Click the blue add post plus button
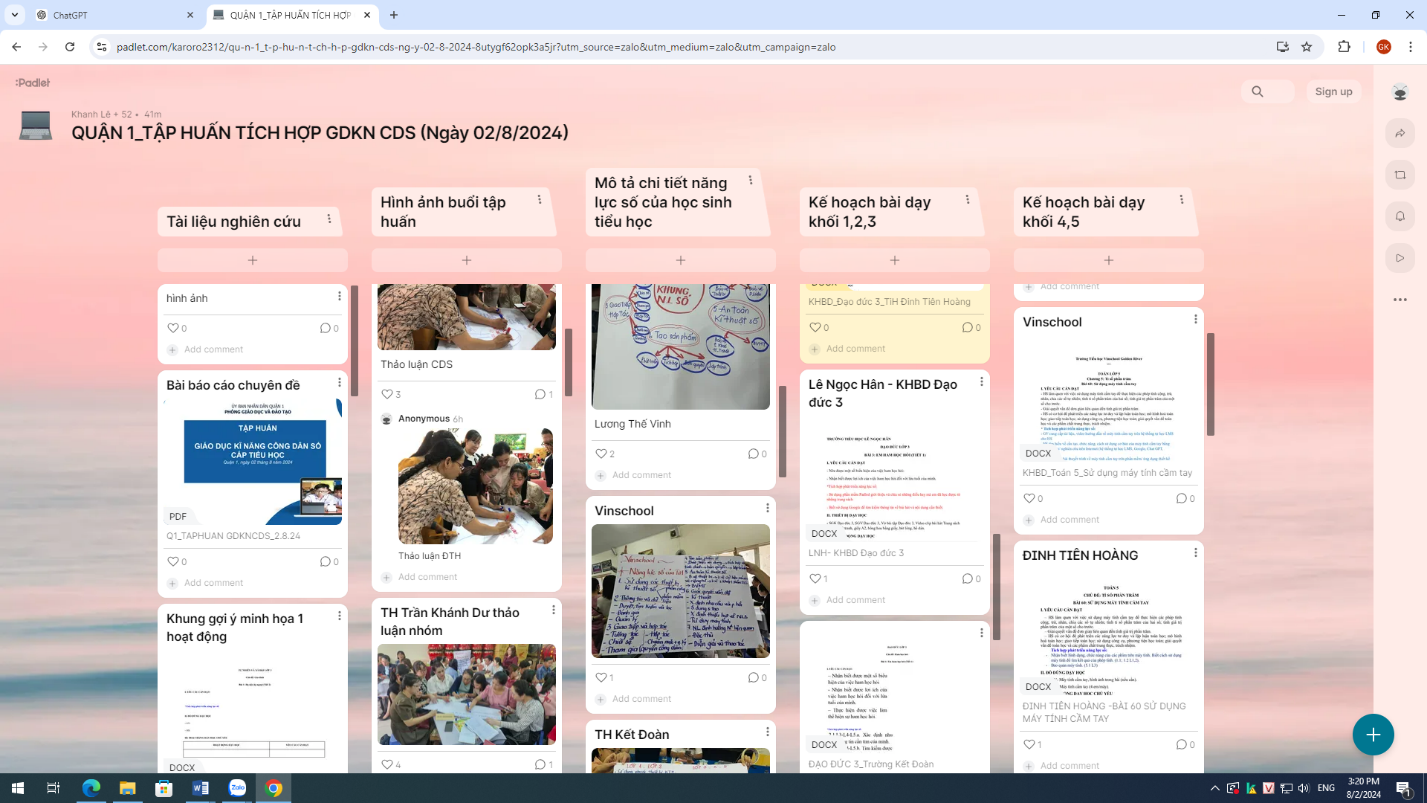 coord(1373,735)
